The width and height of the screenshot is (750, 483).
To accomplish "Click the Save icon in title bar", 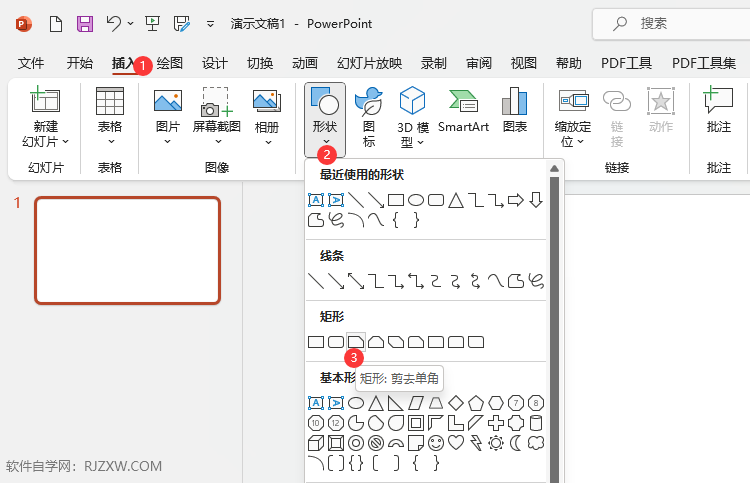I will pos(85,23).
